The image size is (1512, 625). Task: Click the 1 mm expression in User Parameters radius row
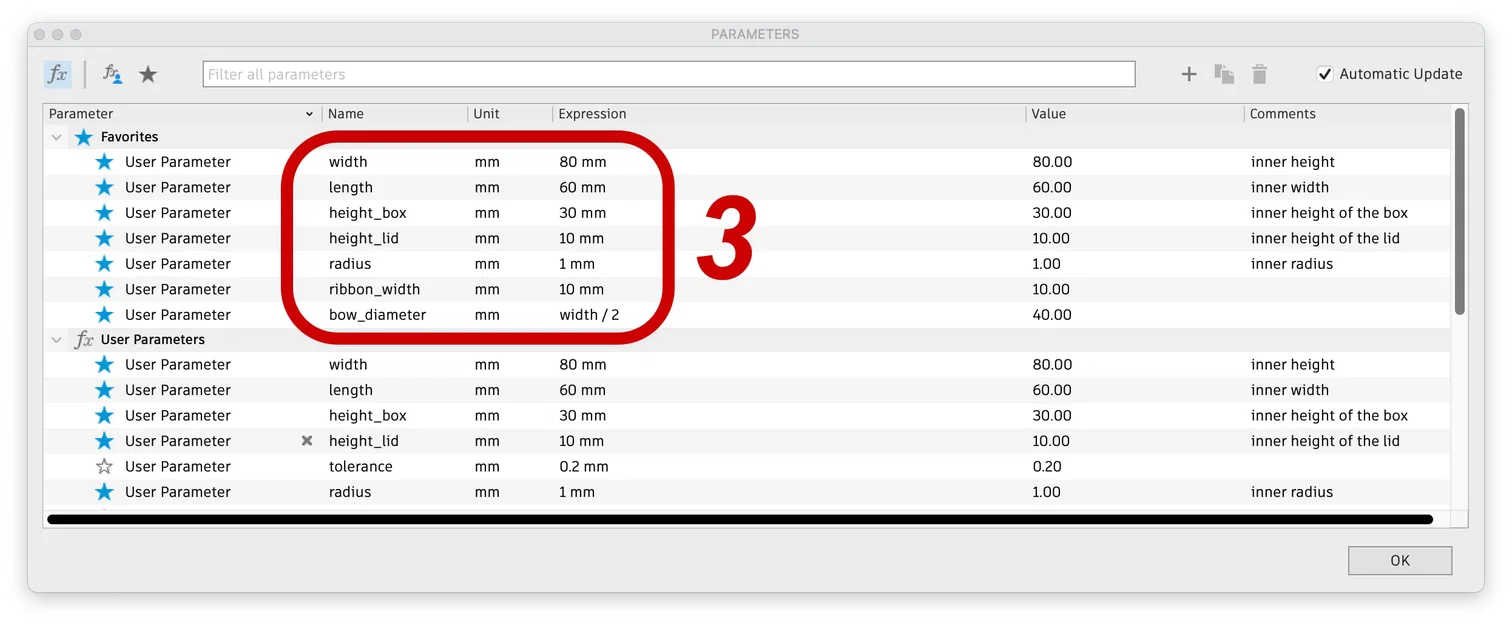tap(577, 492)
